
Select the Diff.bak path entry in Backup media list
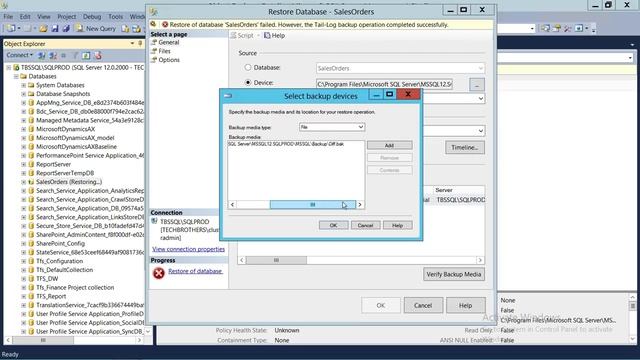(x=286, y=144)
